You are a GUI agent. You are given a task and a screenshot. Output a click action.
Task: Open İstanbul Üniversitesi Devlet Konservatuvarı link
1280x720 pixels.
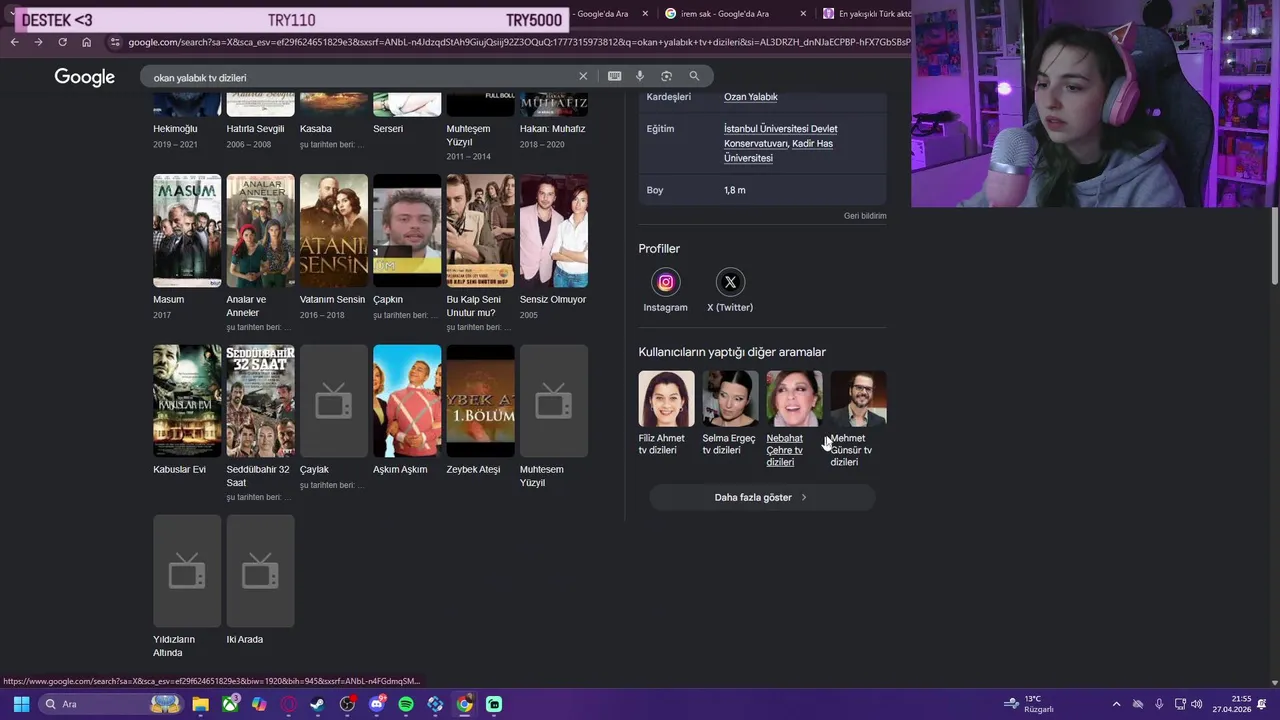(780, 136)
